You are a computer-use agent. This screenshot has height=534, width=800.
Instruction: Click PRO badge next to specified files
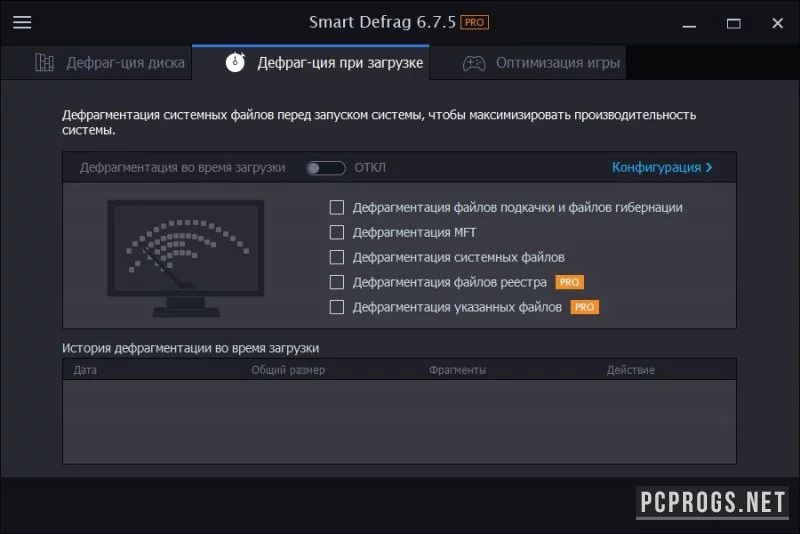pos(585,307)
